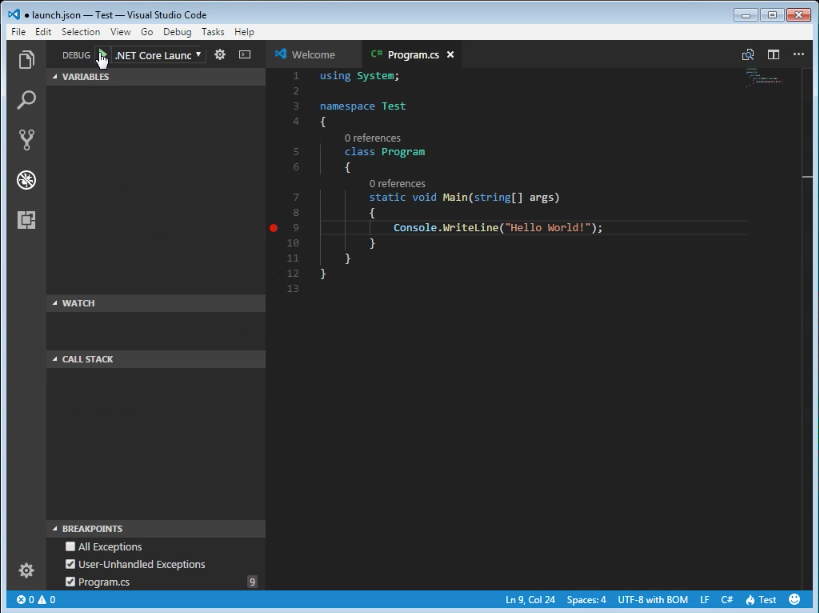Click the Visual Studio Code logo in title bar
This screenshot has width=819, height=613.
click(14, 14)
